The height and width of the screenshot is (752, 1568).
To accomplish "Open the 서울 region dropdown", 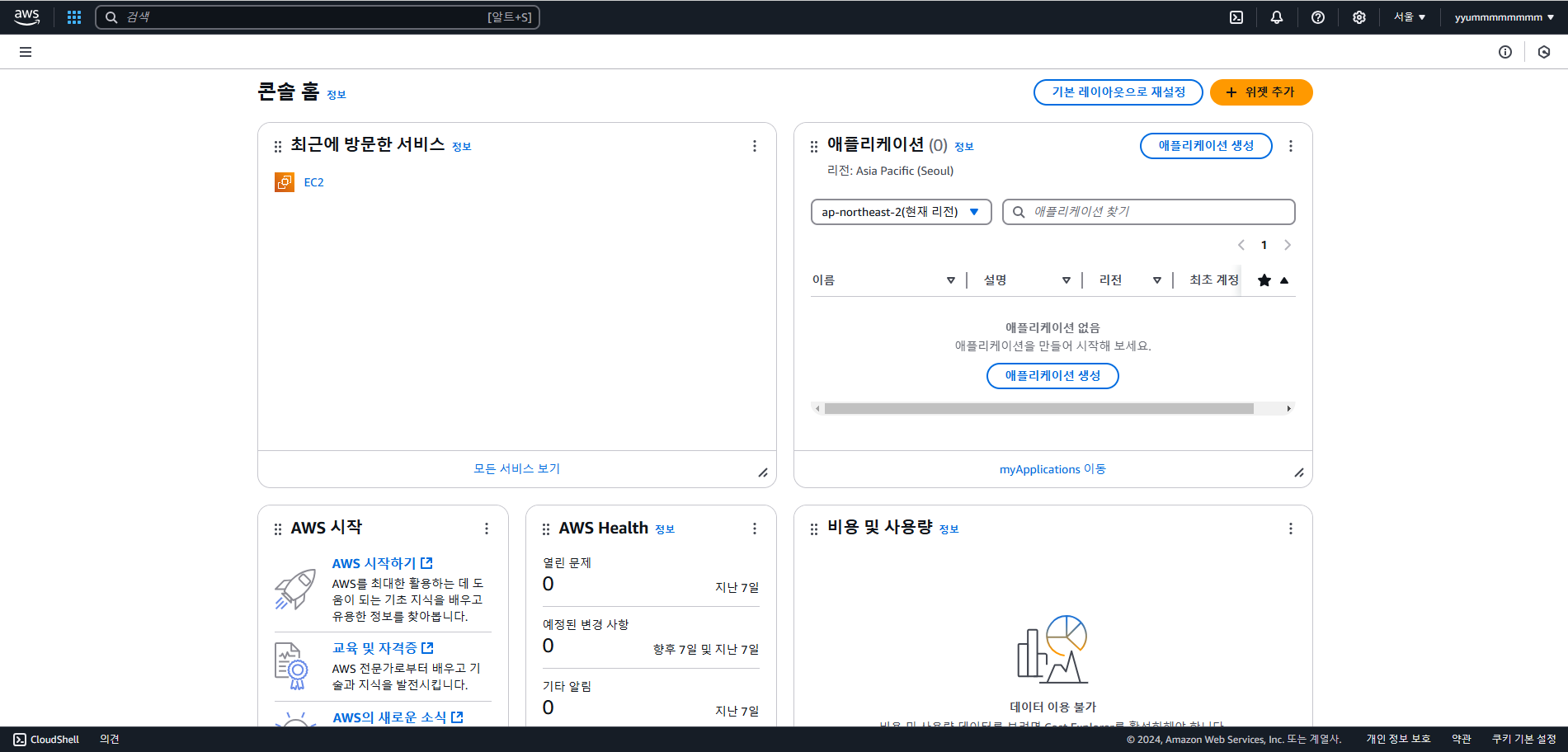I will (1410, 17).
